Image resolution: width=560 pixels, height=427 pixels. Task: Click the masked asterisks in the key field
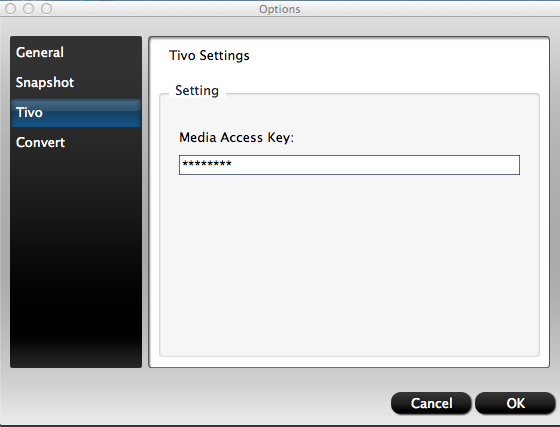tap(207, 164)
